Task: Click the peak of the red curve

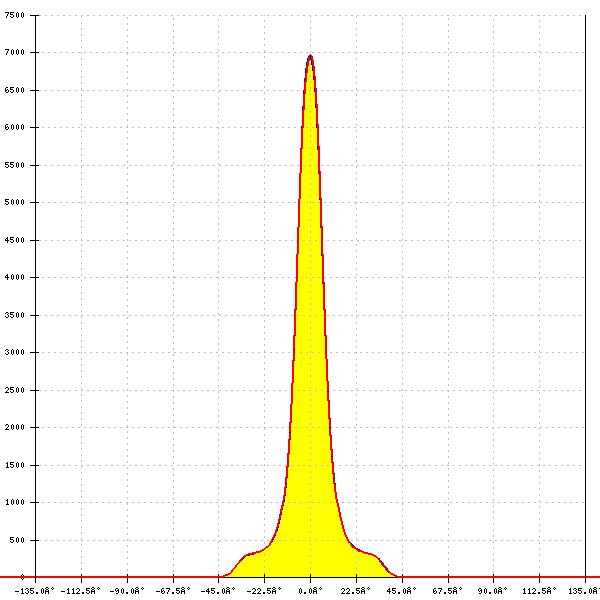Action: coord(310,56)
